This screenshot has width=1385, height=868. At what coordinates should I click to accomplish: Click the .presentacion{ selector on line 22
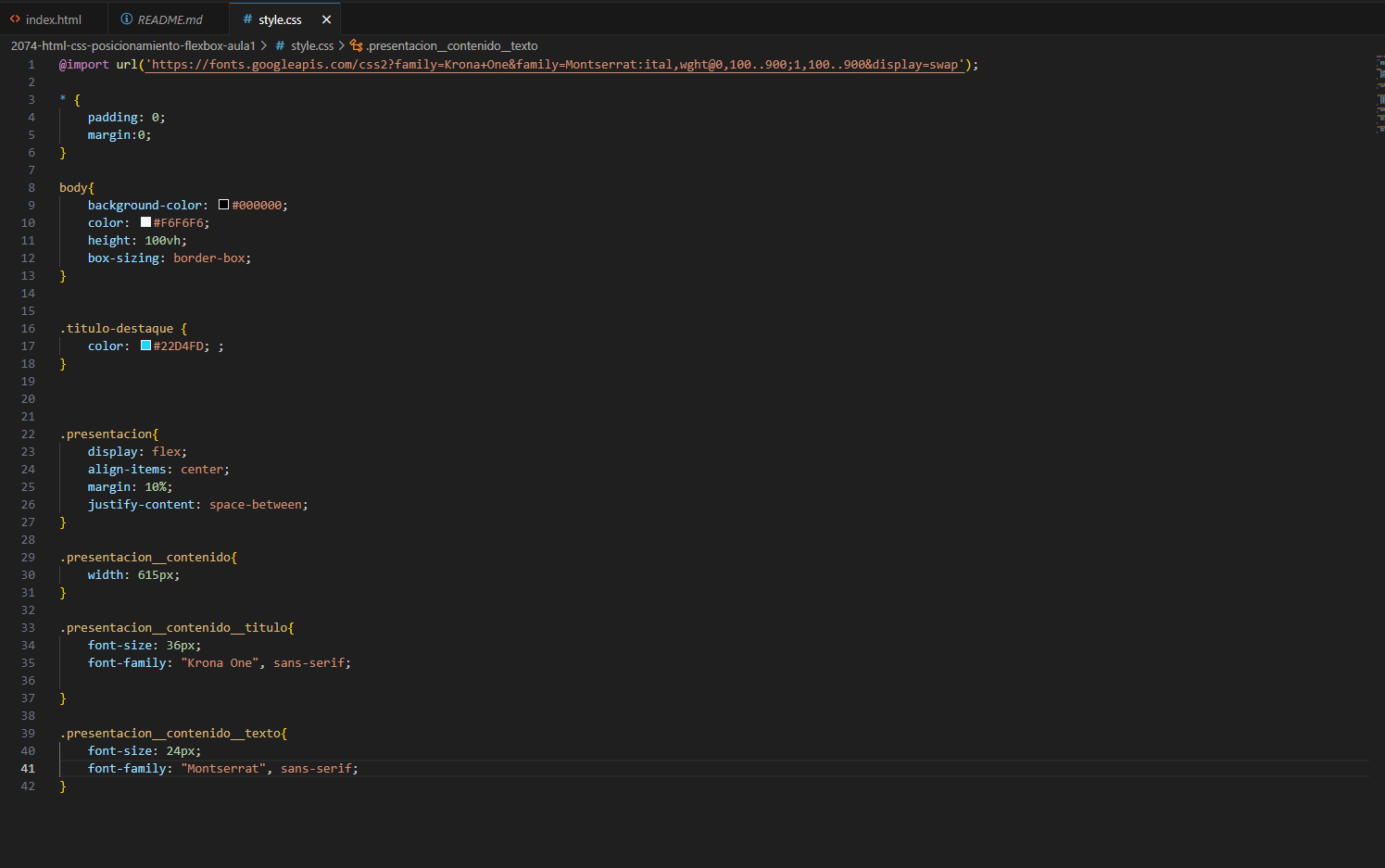tap(109, 434)
